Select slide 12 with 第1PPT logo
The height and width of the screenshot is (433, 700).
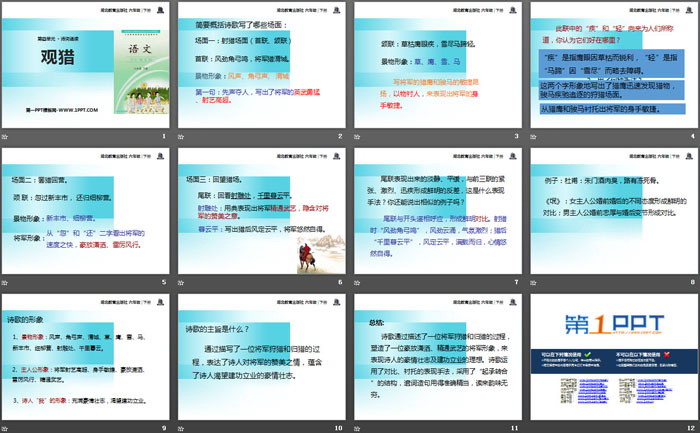[614, 357]
